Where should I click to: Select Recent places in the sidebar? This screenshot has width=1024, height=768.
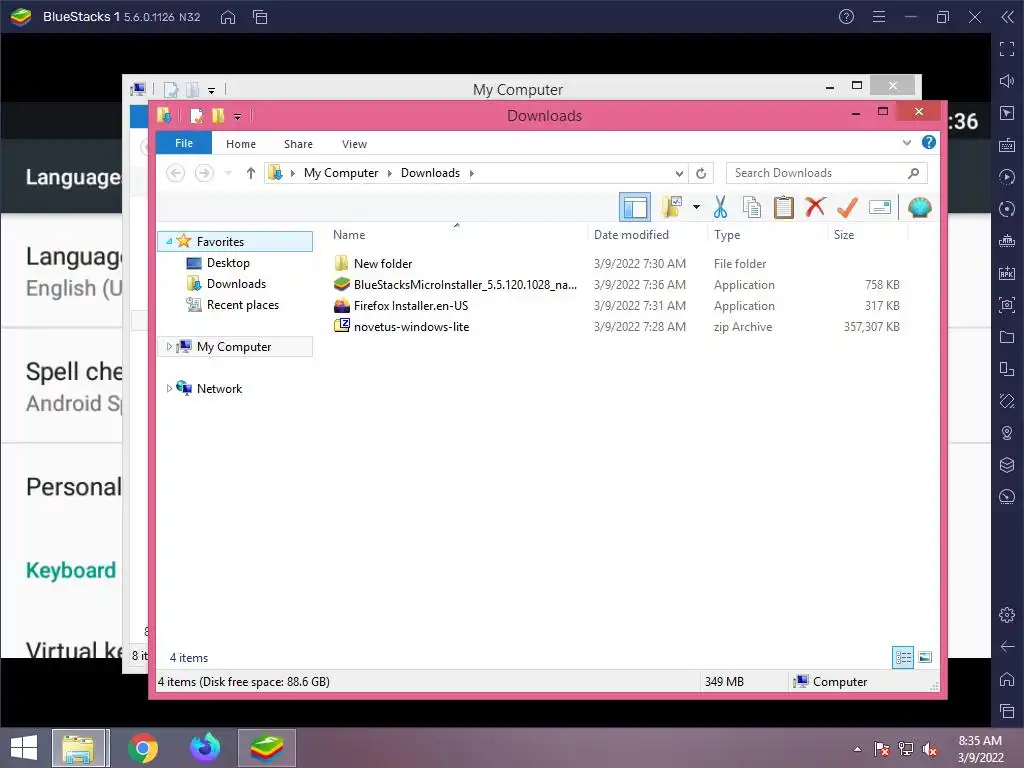242,304
